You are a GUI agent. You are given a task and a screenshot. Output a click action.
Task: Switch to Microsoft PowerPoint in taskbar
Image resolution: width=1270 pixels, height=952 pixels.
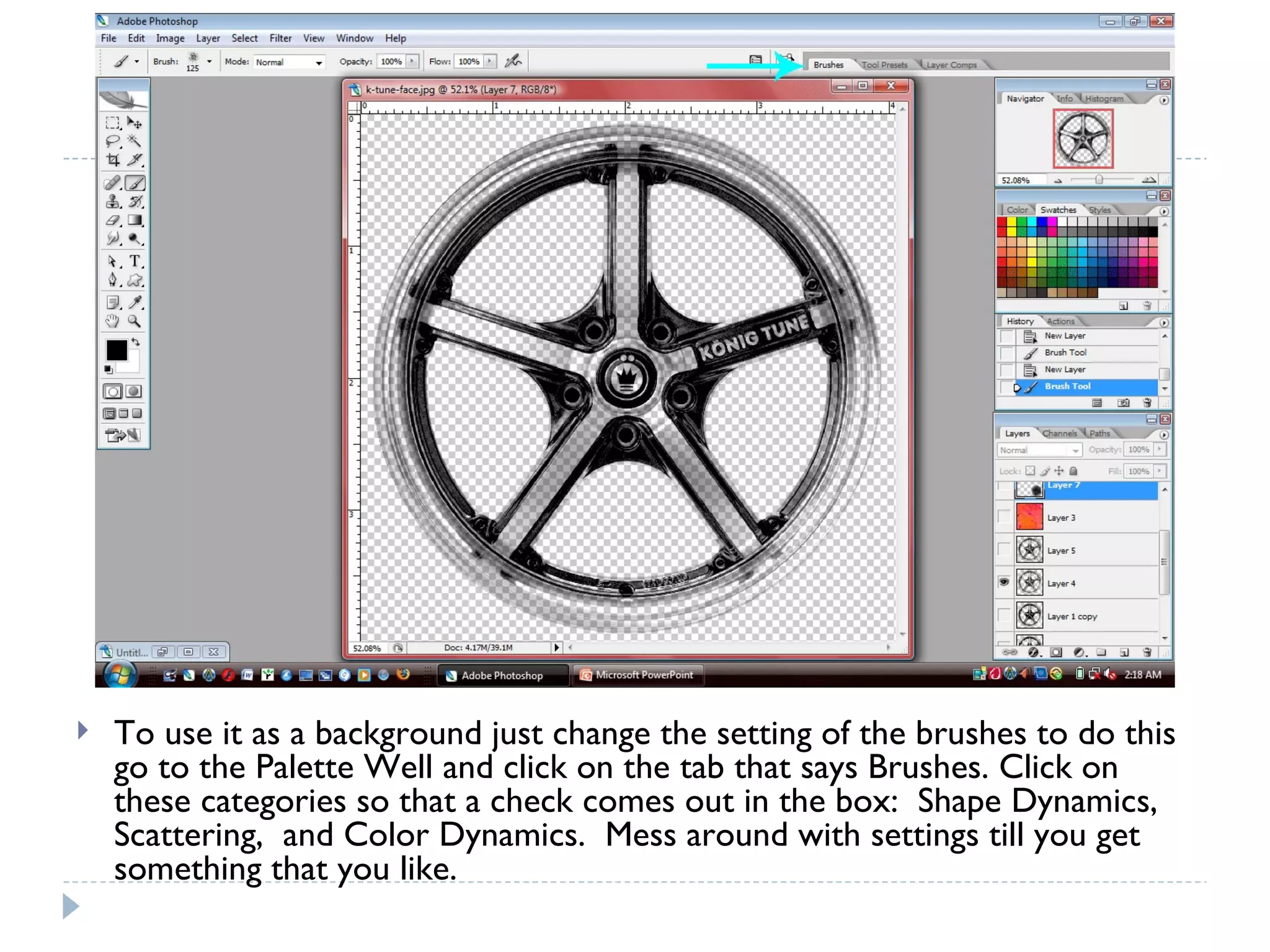[638, 674]
